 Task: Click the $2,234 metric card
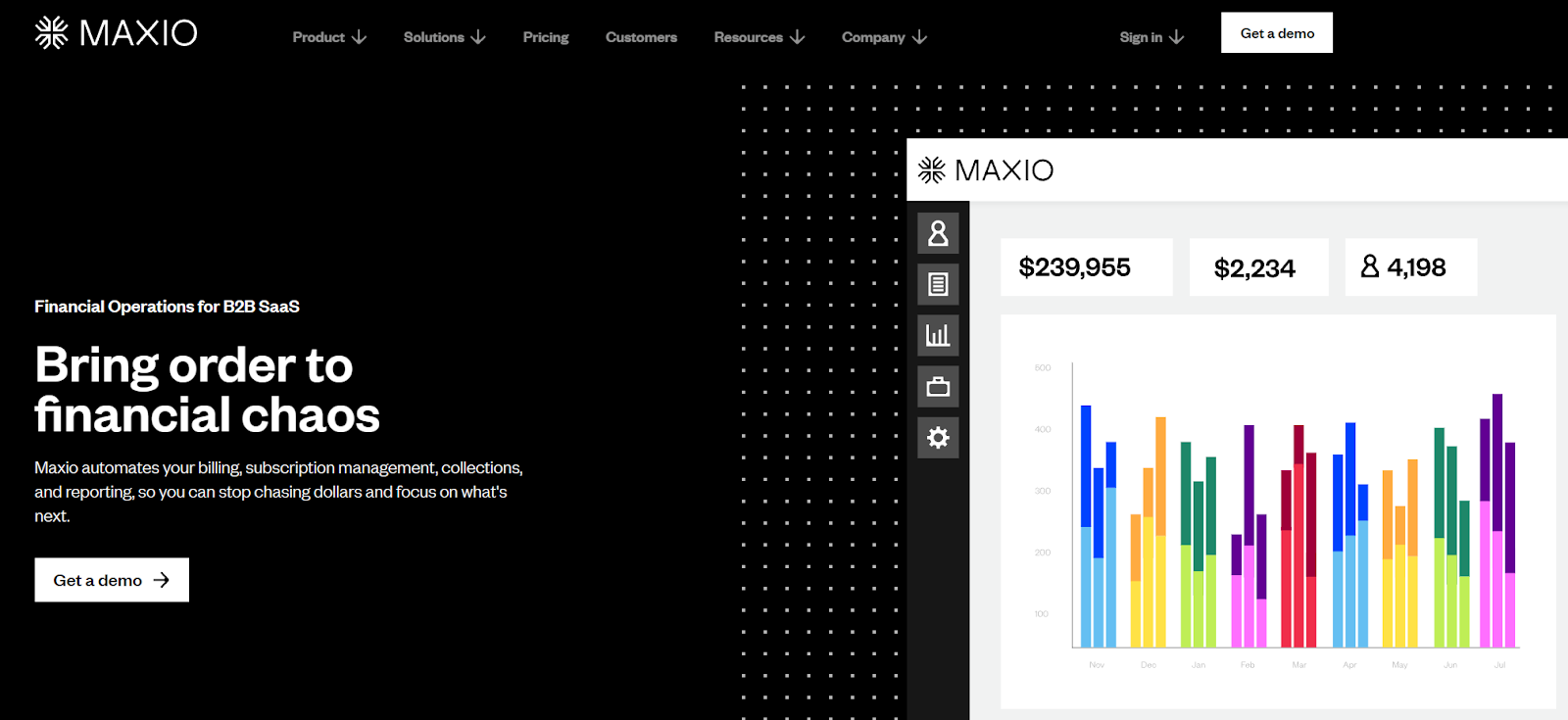pyautogui.click(x=1259, y=267)
